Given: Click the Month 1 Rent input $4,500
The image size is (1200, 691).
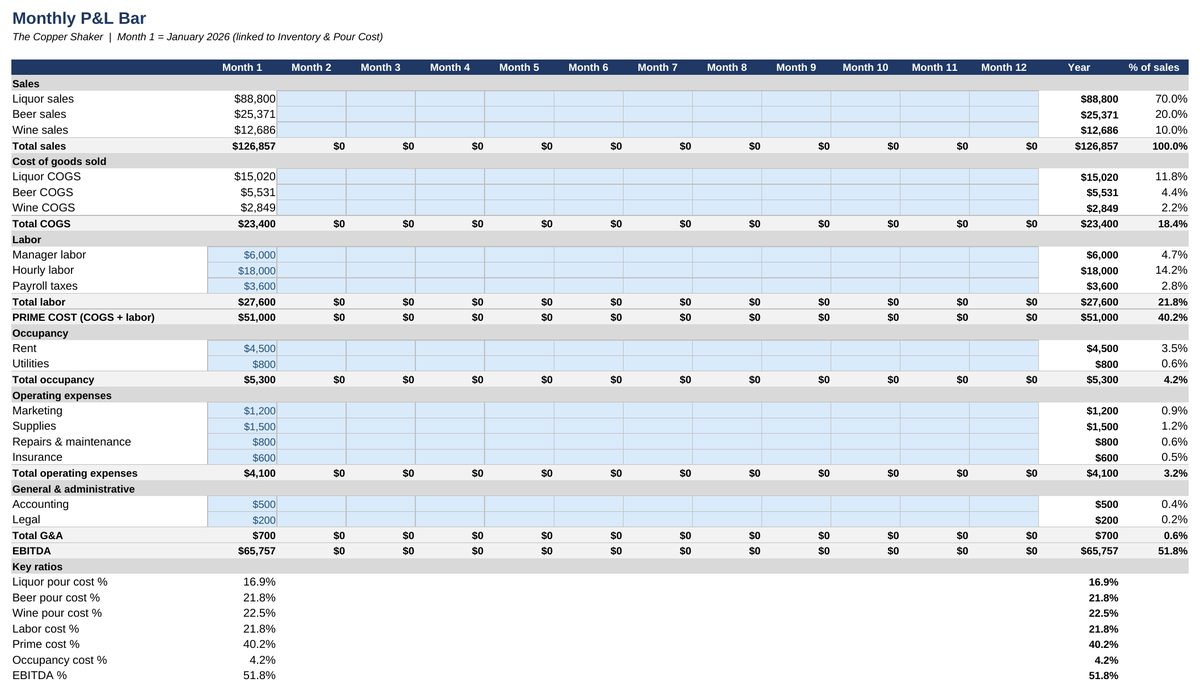Looking at the screenshot, I should click(242, 349).
